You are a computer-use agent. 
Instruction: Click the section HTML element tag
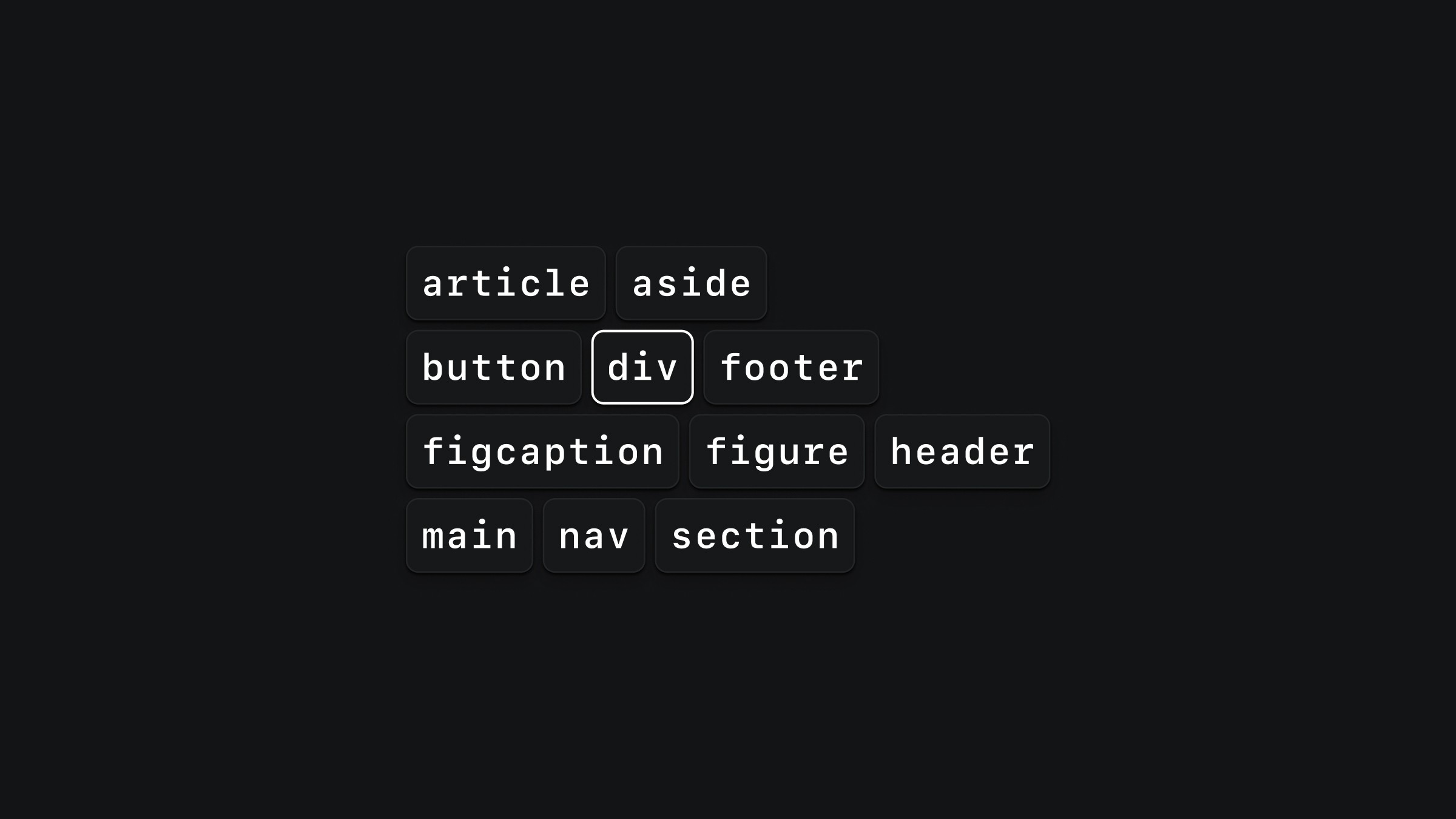click(754, 535)
